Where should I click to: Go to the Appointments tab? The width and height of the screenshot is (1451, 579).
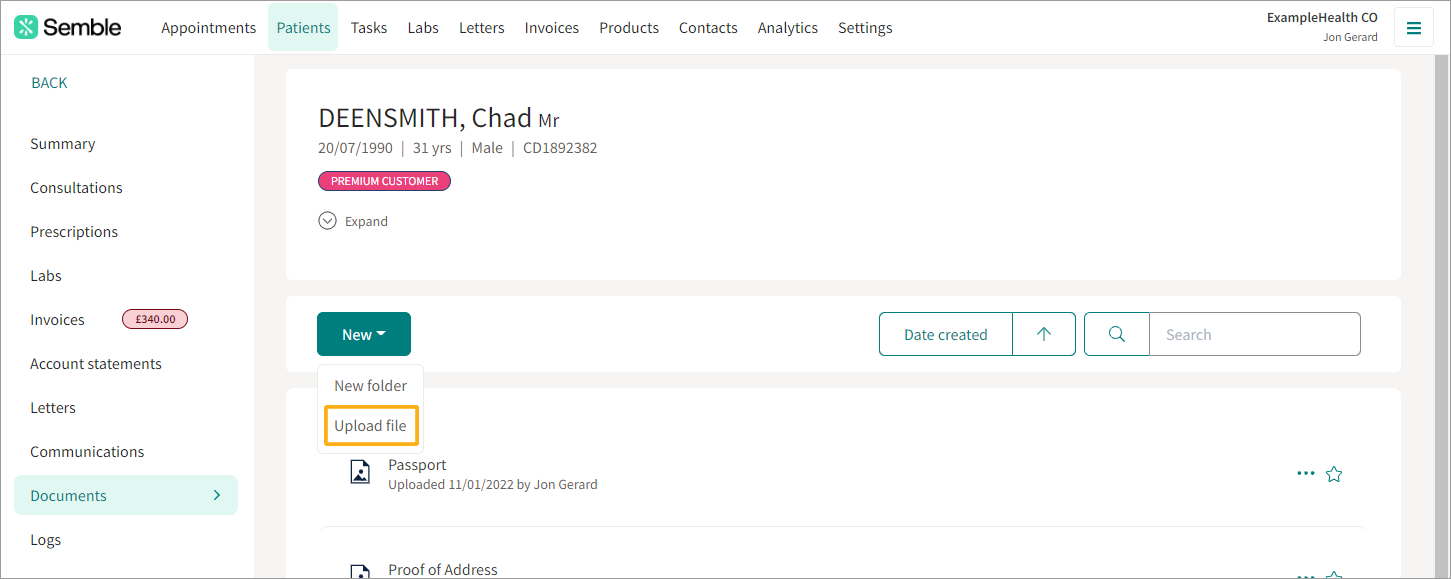209,27
